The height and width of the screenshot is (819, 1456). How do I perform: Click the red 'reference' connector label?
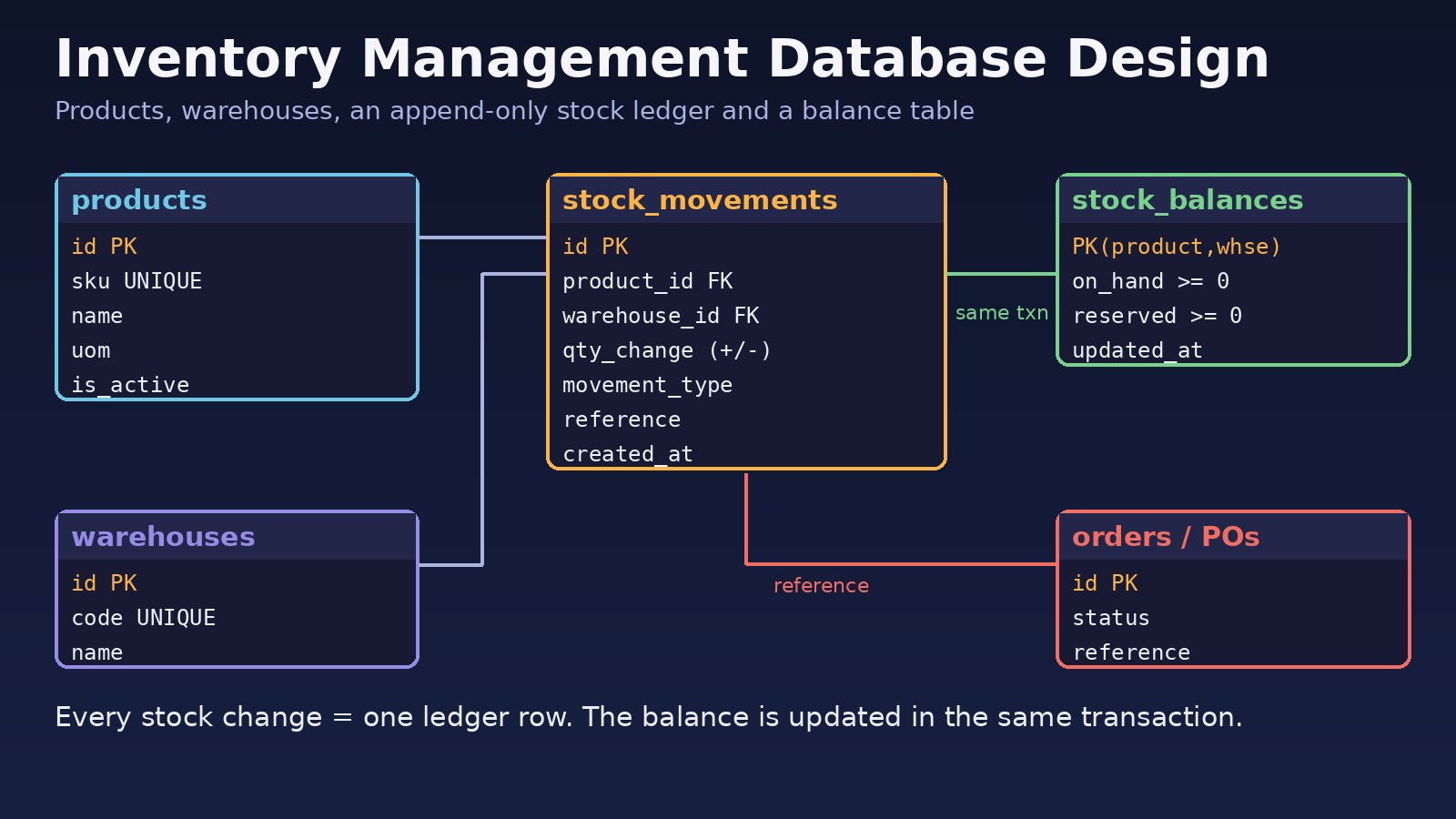(821, 586)
